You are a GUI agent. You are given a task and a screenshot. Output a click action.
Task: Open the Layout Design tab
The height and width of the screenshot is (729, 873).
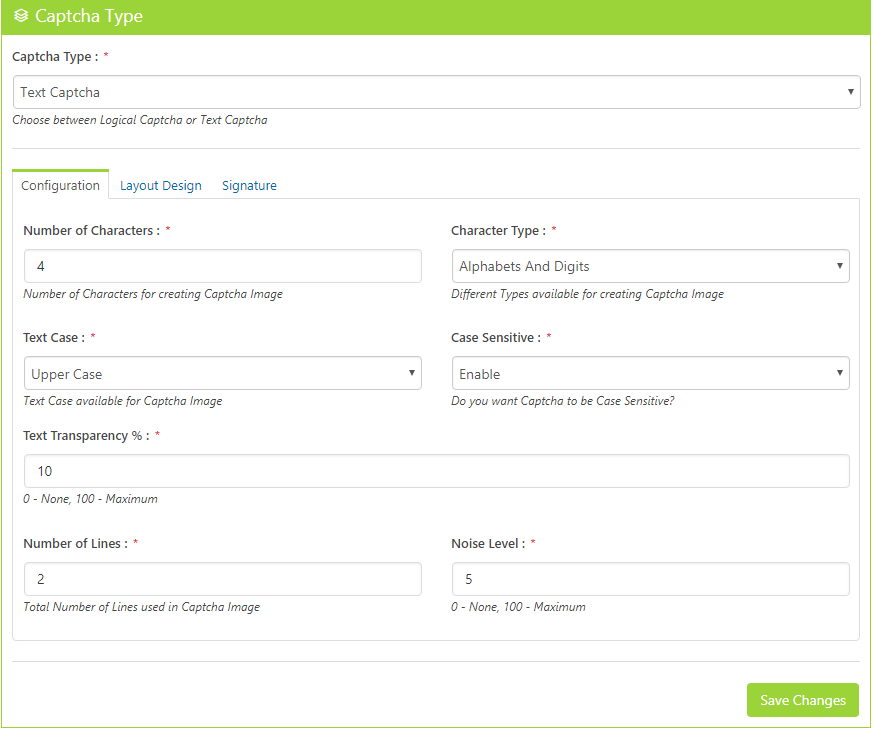161,186
